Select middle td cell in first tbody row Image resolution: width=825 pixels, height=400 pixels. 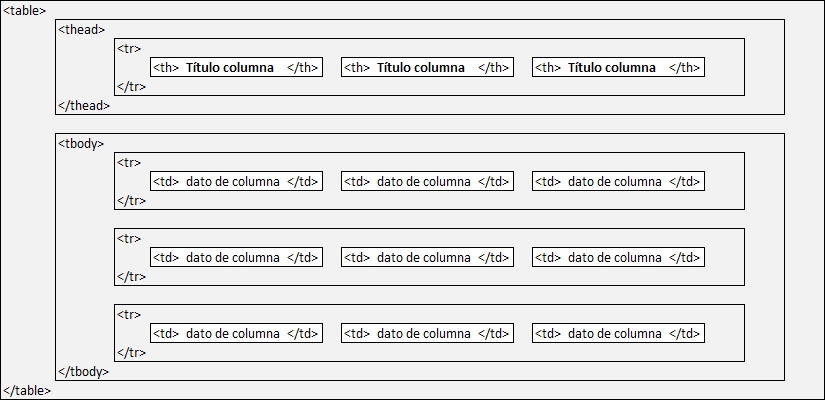pyautogui.click(x=427, y=182)
